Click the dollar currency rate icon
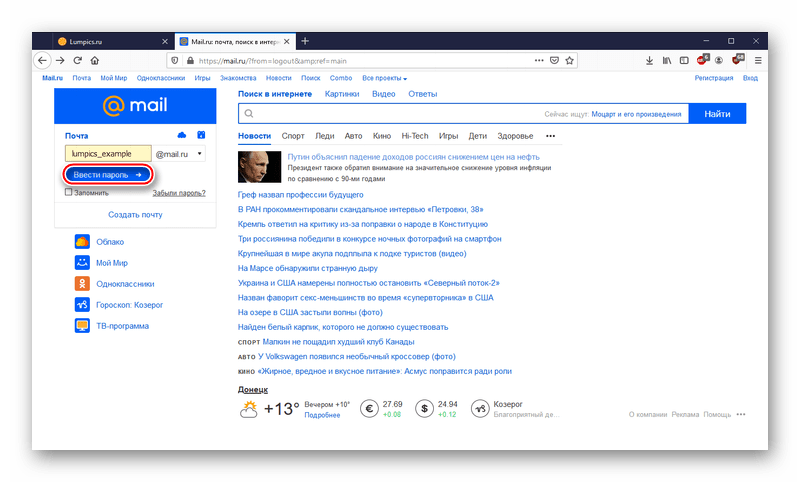This screenshot has width=800, height=482. click(424, 409)
